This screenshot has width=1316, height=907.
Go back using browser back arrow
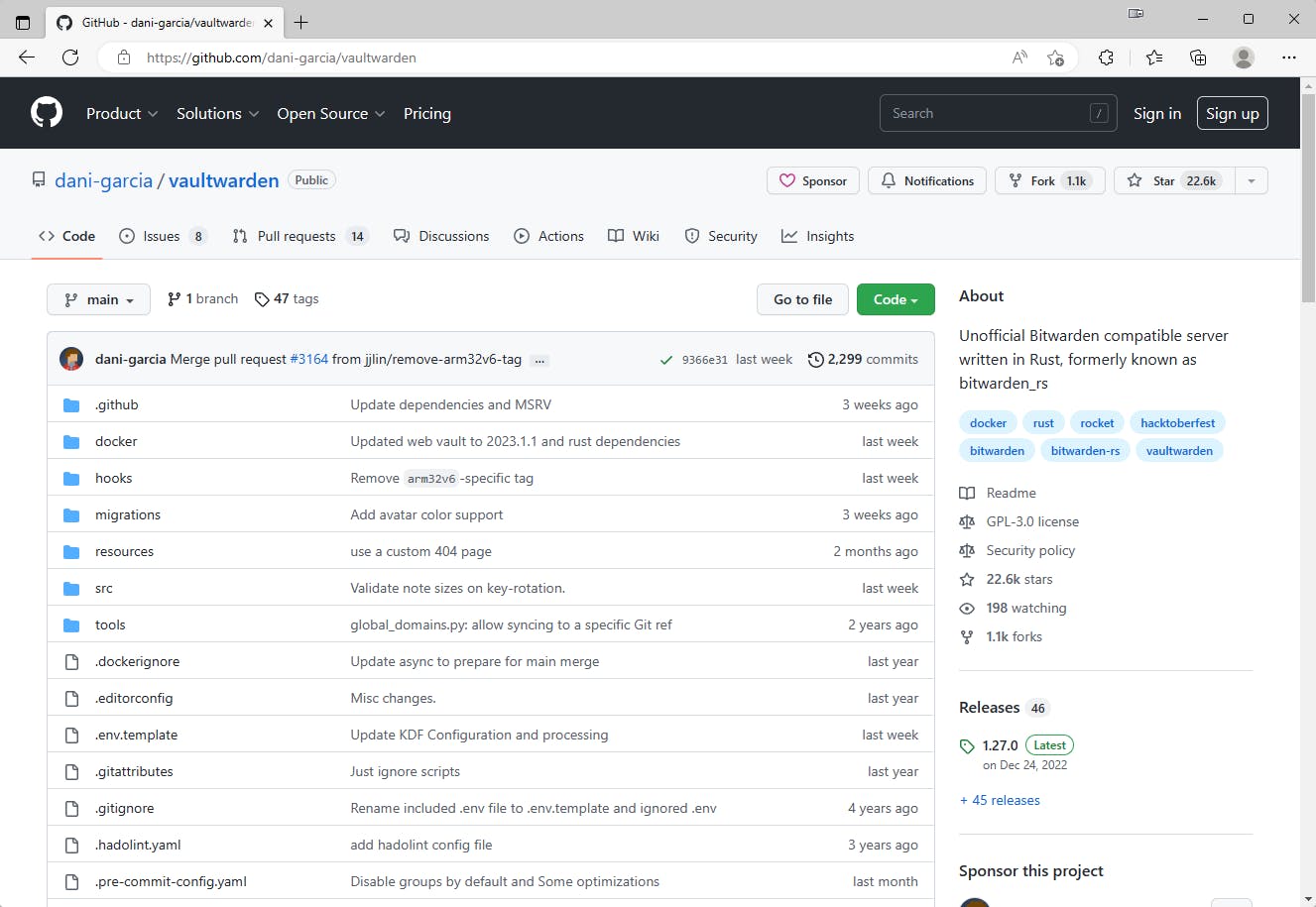click(27, 57)
